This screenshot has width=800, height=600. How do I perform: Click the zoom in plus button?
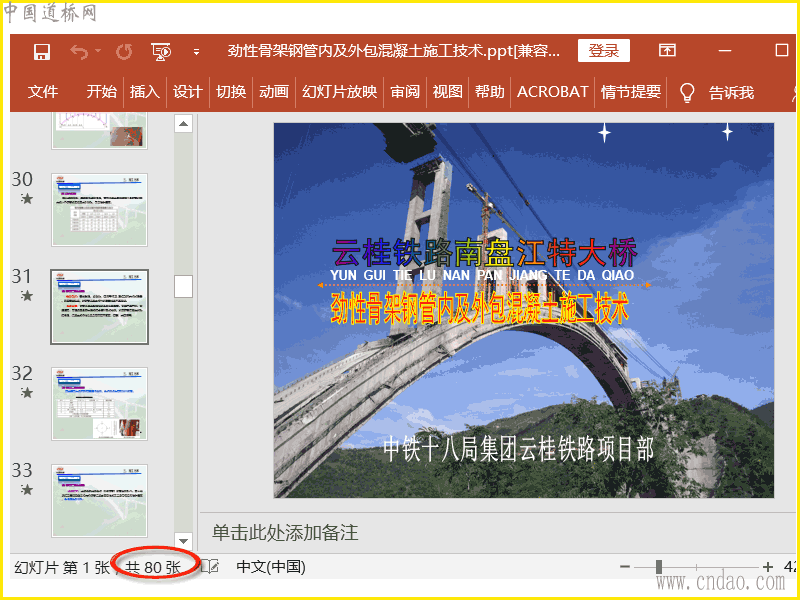click(x=768, y=567)
